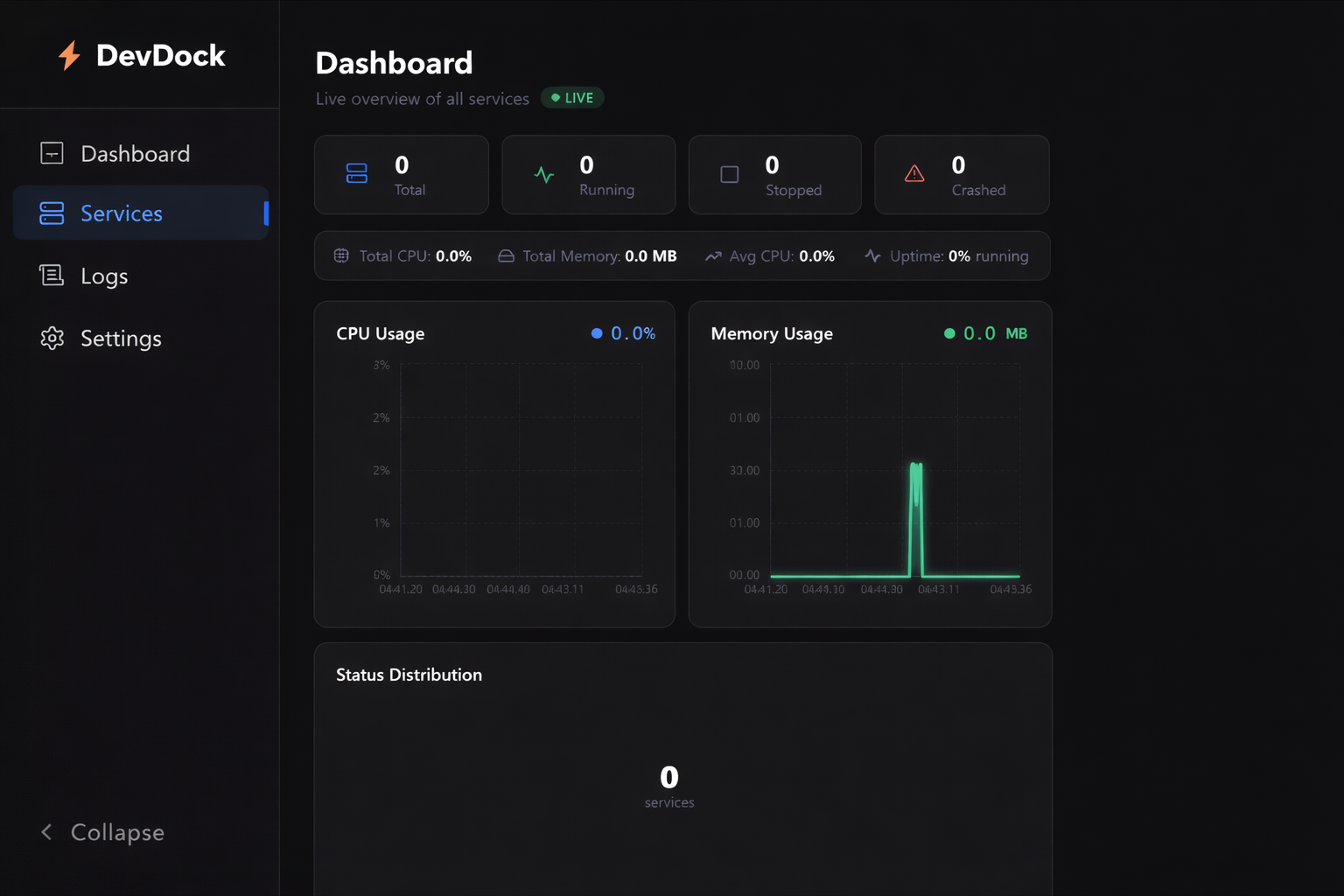Click the Logs list icon

52,276
